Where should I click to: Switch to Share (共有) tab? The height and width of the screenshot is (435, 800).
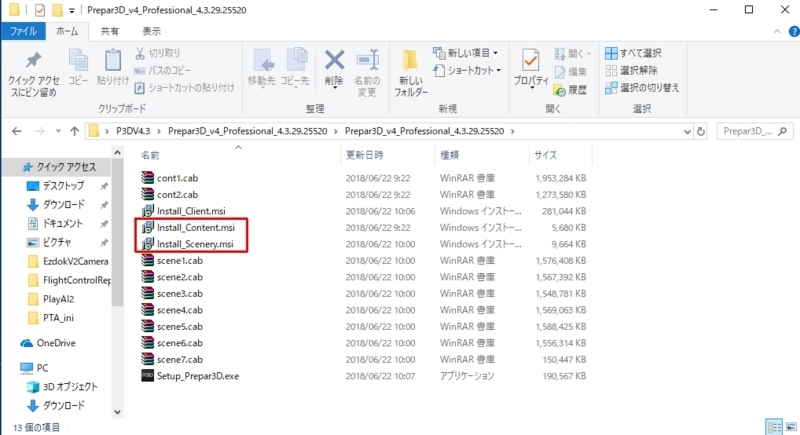click(x=109, y=31)
